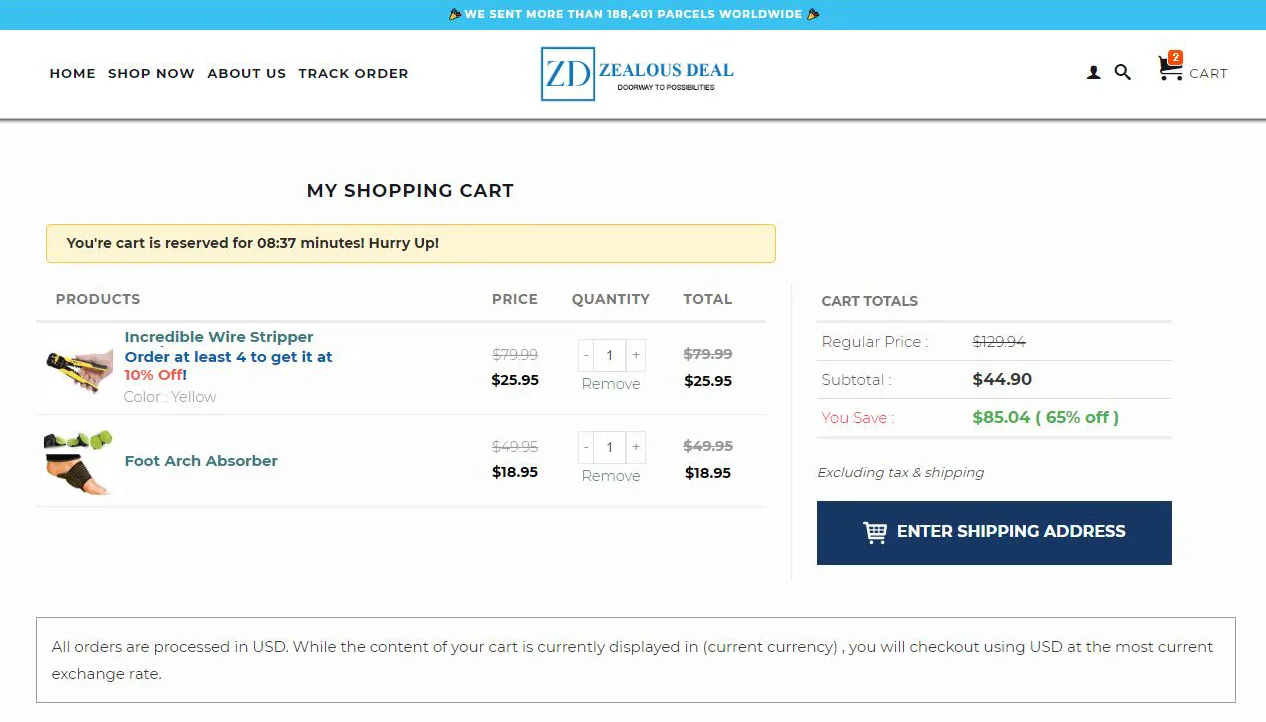Open the Foot Arch Absorber product link

(x=201, y=461)
